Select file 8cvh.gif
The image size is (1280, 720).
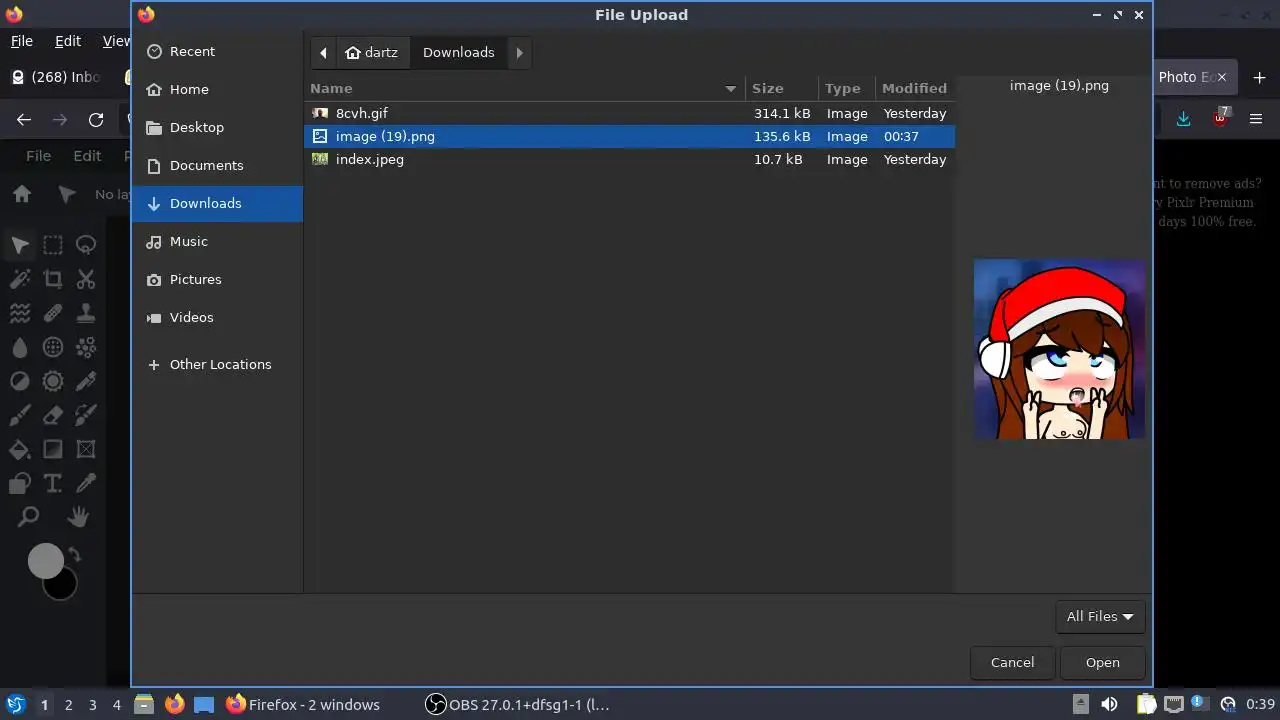pyautogui.click(x=629, y=113)
